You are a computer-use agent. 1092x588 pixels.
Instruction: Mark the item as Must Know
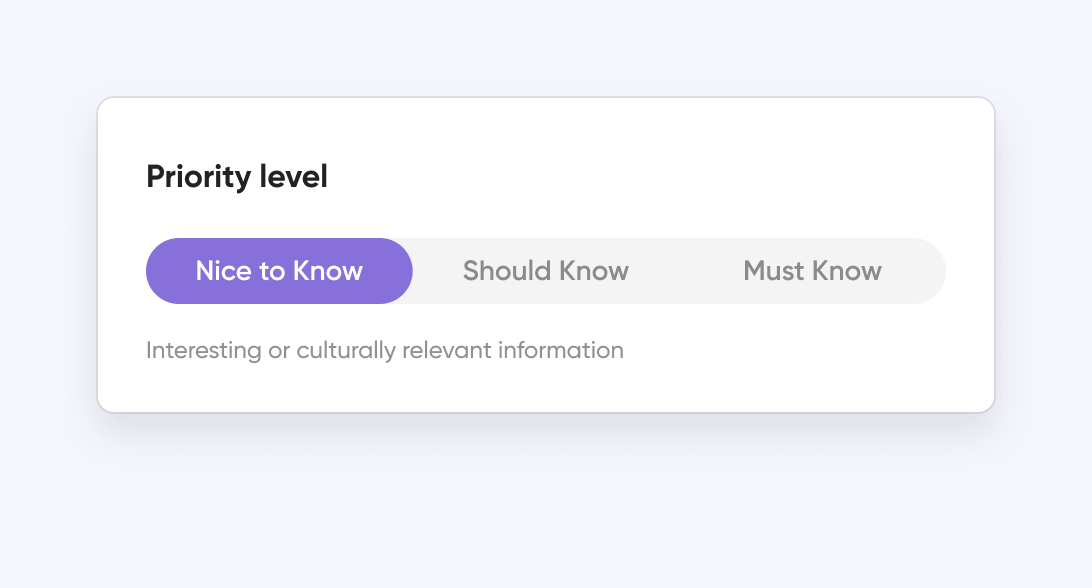[x=812, y=271]
